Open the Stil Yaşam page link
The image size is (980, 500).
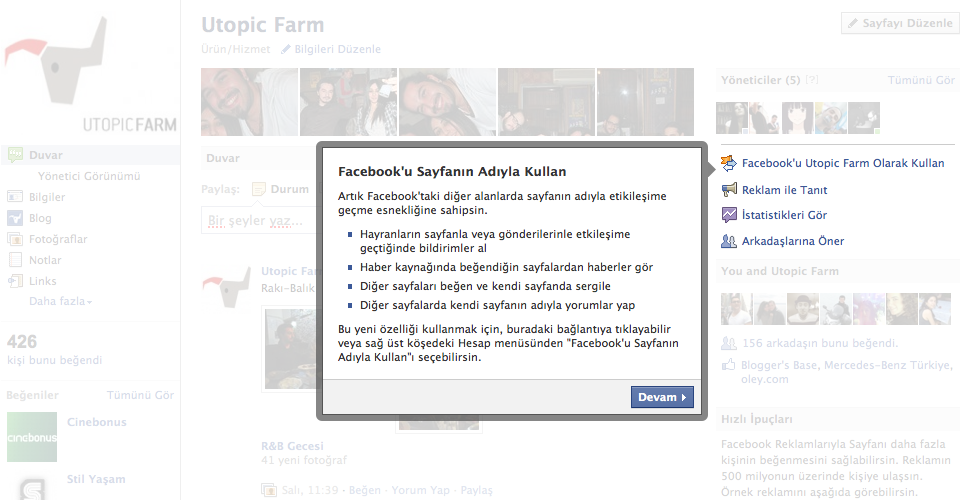(96, 479)
